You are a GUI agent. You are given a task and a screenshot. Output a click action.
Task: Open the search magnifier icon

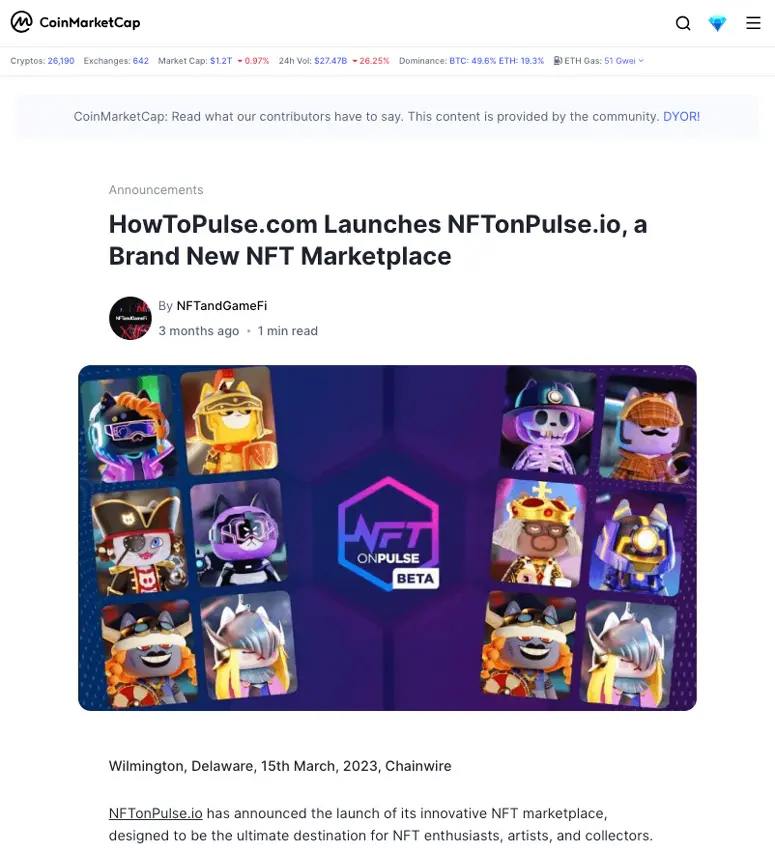point(683,23)
